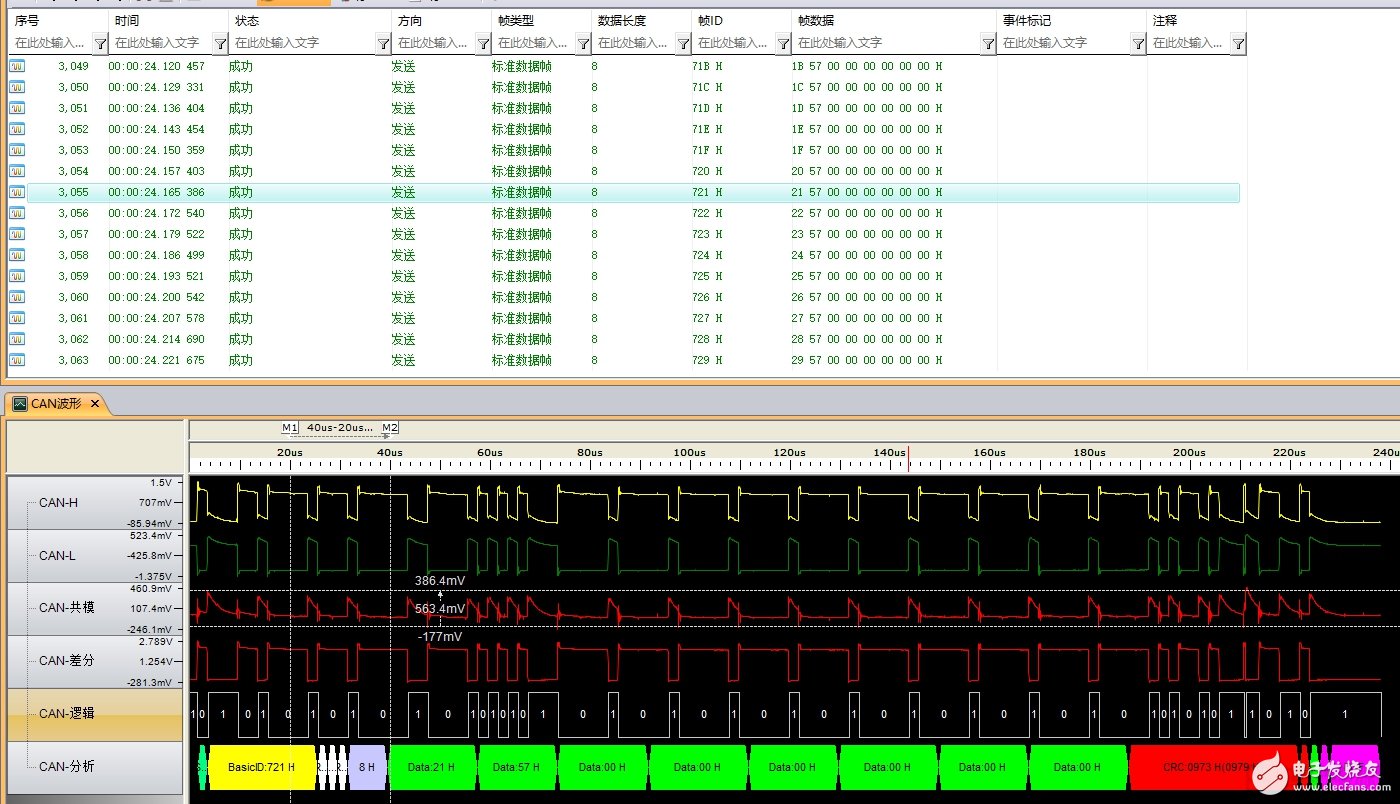The height and width of the screenshot is (804, 1400).
Task: Click the 状态 column filter funnel icon
Action: pyautogui.click(x=383, y=43)
